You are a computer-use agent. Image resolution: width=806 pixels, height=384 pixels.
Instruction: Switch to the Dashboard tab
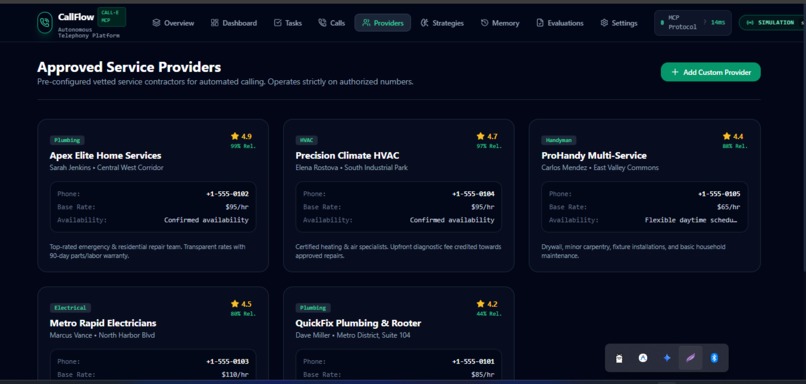coord(234,23)
